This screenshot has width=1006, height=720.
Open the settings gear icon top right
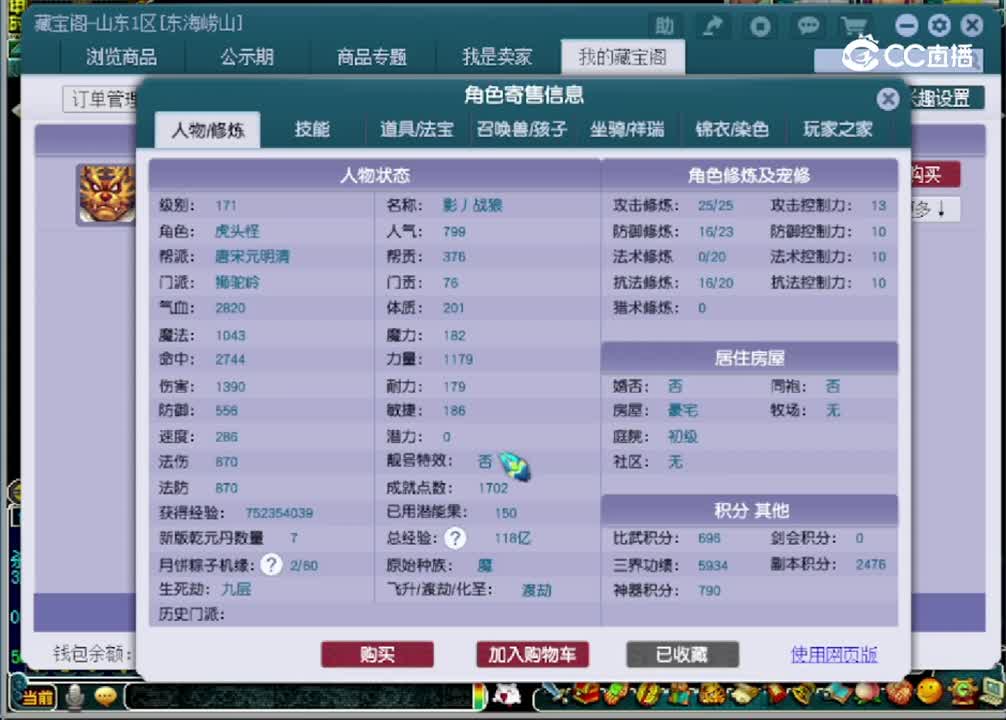(x=938, y=25)
